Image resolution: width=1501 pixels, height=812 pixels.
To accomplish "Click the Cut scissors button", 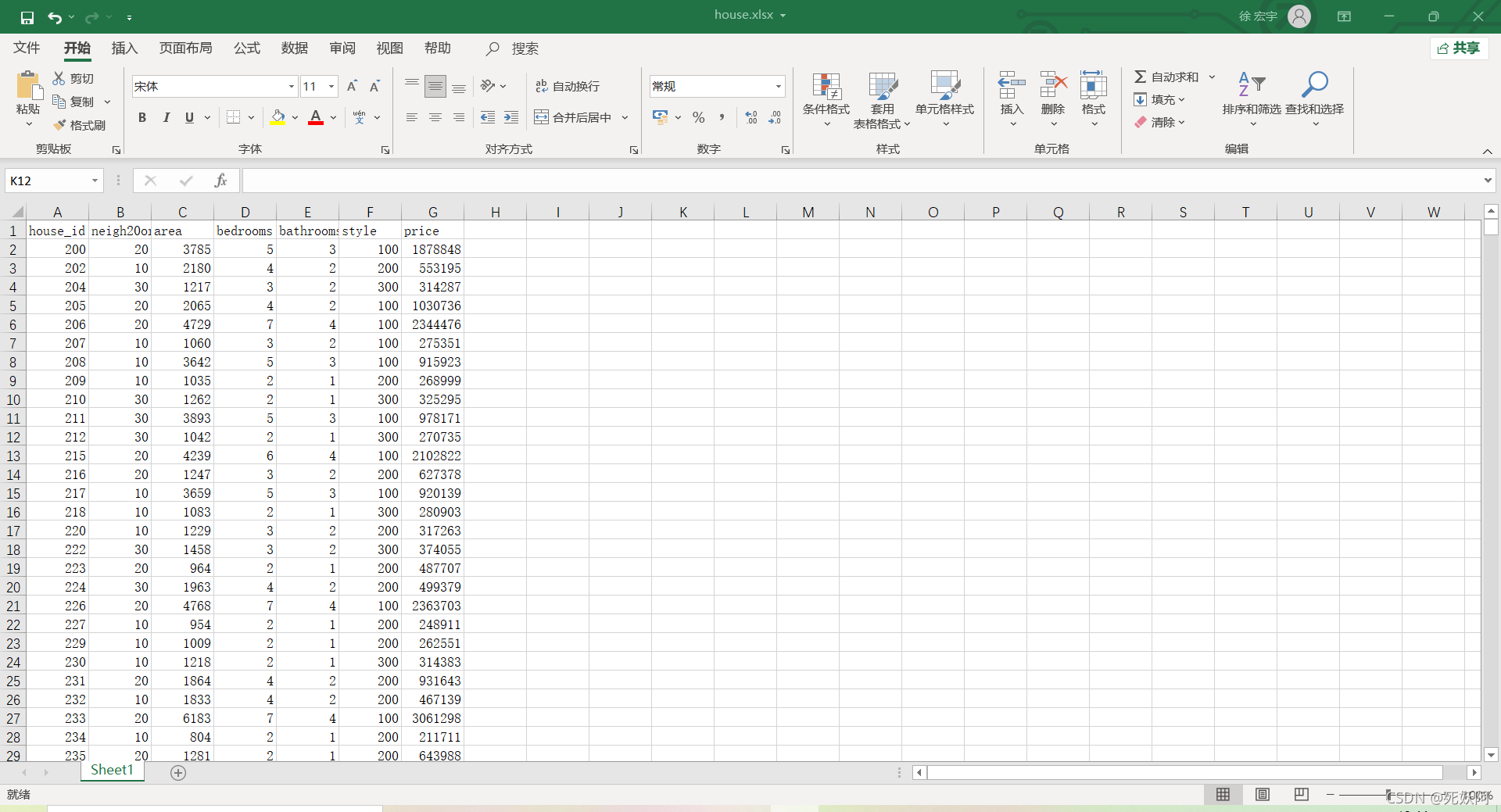I will [73, 78].
